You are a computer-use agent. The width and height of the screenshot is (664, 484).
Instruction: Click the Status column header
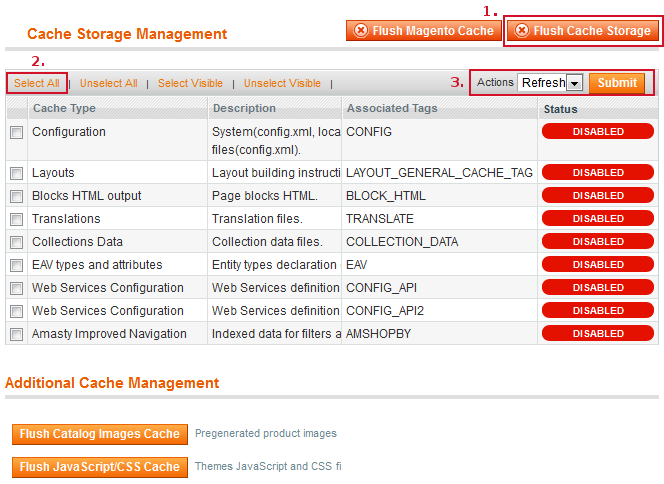tap(559, 108)
